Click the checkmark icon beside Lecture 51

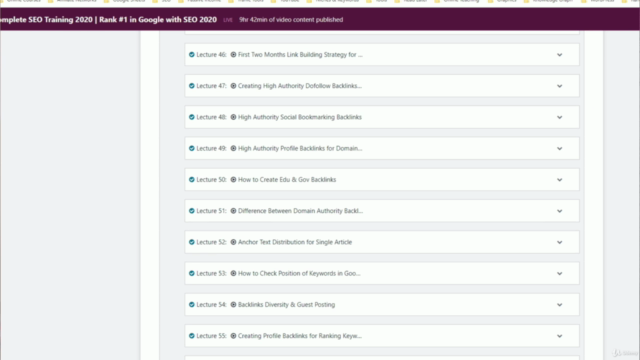pos(191,211)
